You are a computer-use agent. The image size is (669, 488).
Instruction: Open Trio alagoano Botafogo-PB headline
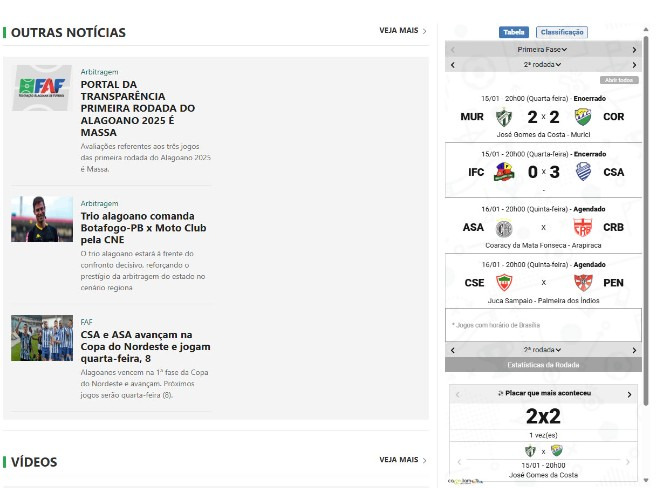pyautogui.click(x=137, y=228)
